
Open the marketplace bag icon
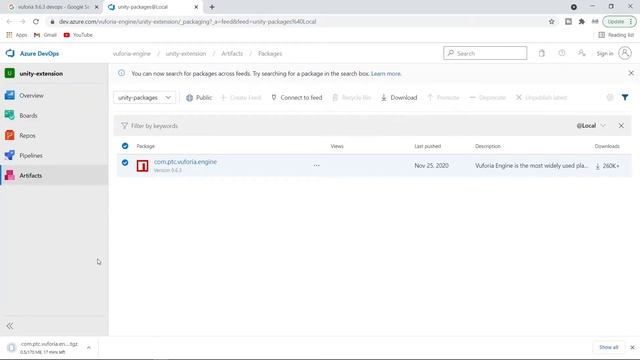click(542, 53)
